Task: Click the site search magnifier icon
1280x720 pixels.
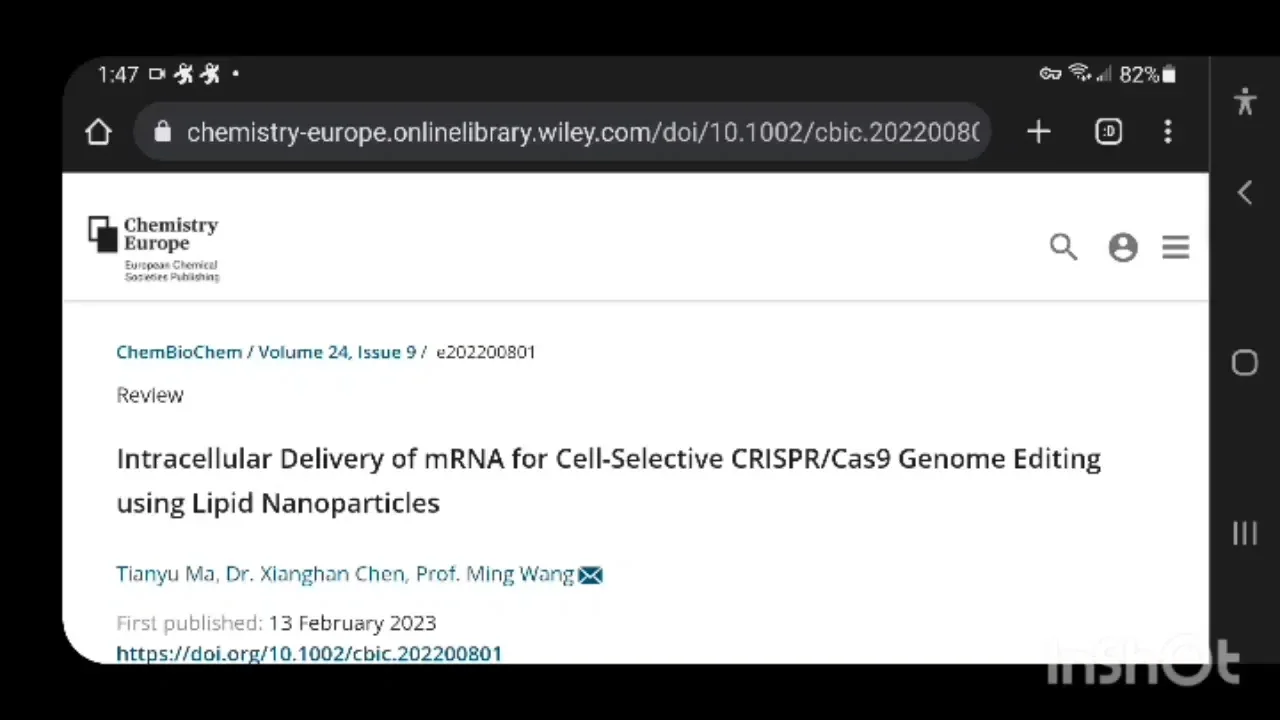Action: 1063,247
